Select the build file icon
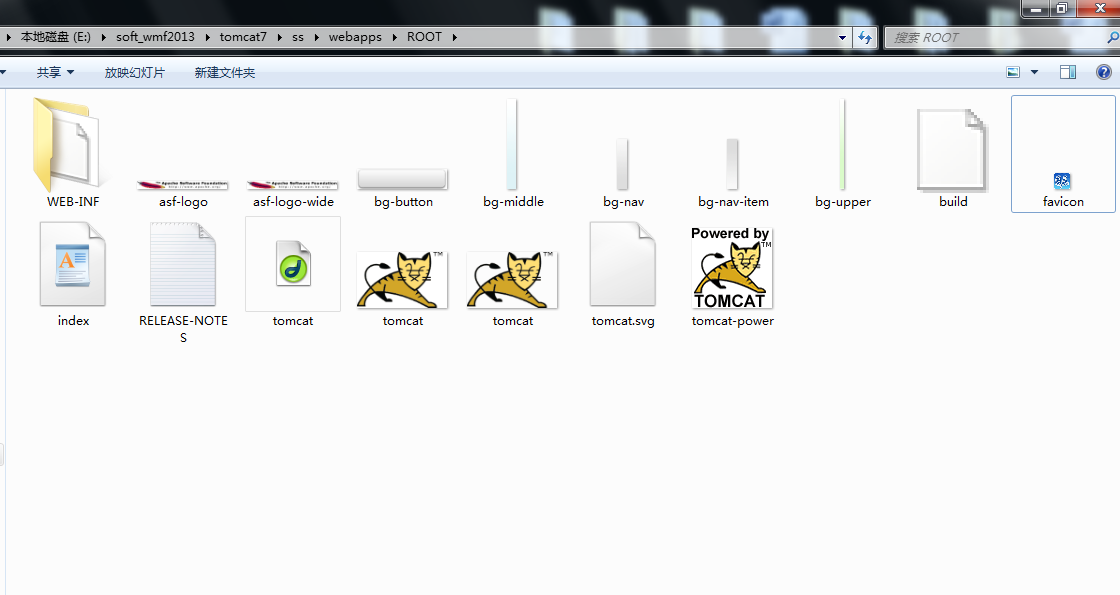The image size is (1120, 595). point(953,151)
